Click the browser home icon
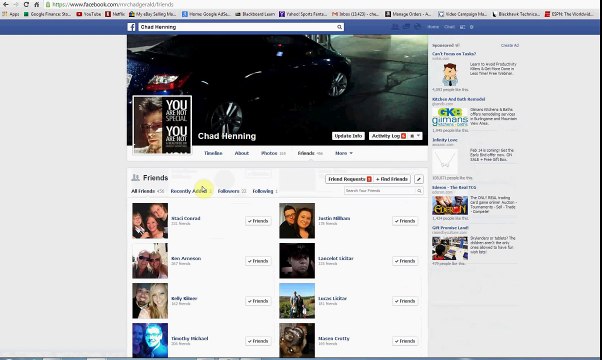The height and width of the screenshot is (360, 602). click(36, 4)
